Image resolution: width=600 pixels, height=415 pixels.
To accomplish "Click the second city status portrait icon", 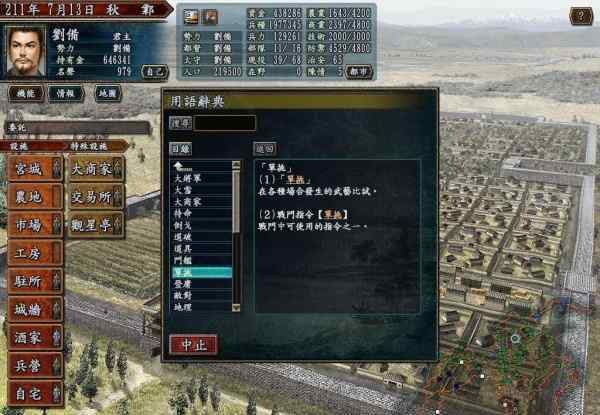I will (x=210, y=17).
